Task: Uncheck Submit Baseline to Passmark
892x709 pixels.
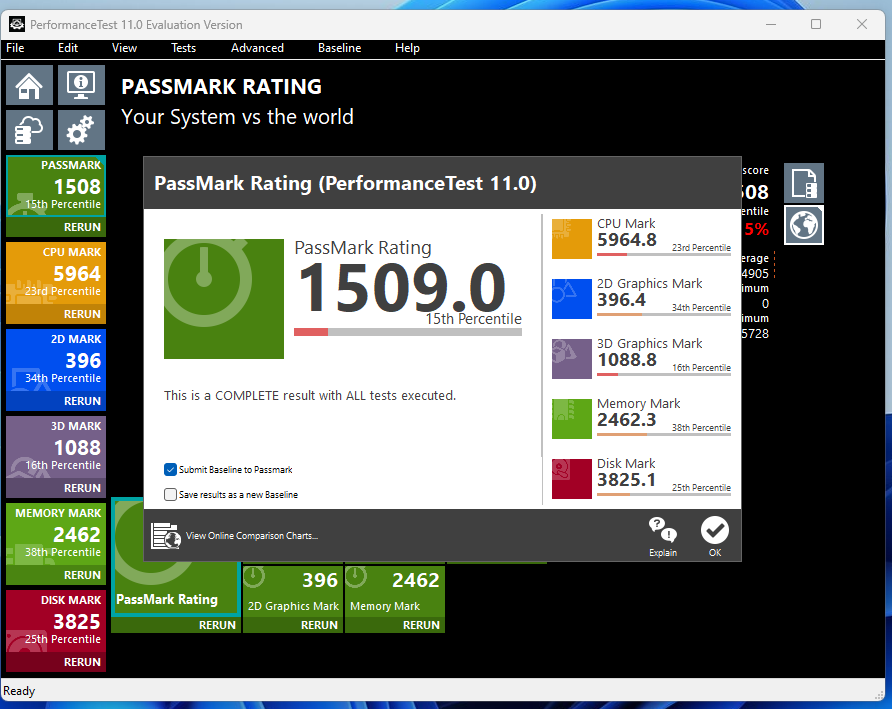Action: coord(171,469)
